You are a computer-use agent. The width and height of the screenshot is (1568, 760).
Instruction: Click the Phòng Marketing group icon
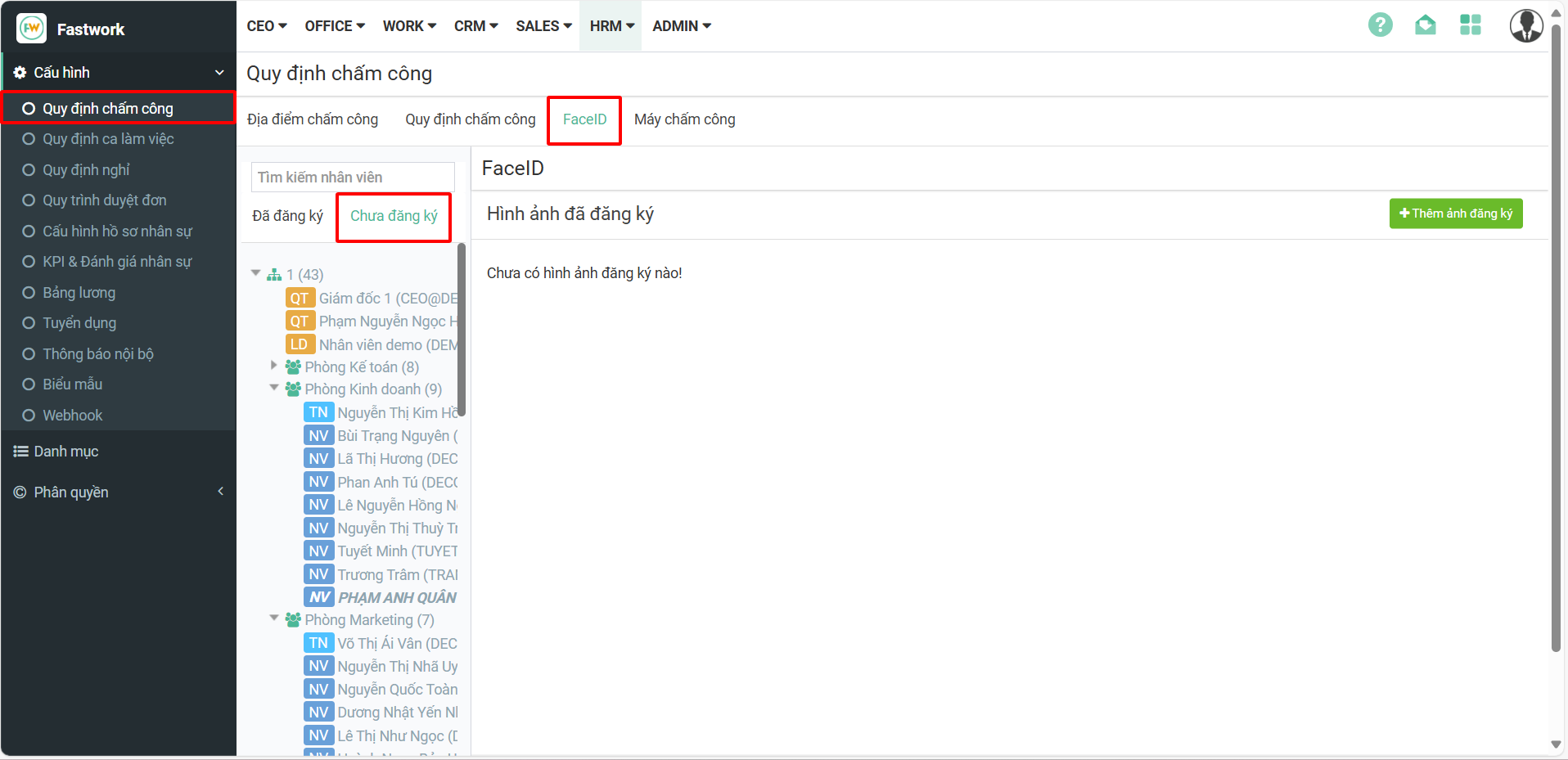pos(293,620)
